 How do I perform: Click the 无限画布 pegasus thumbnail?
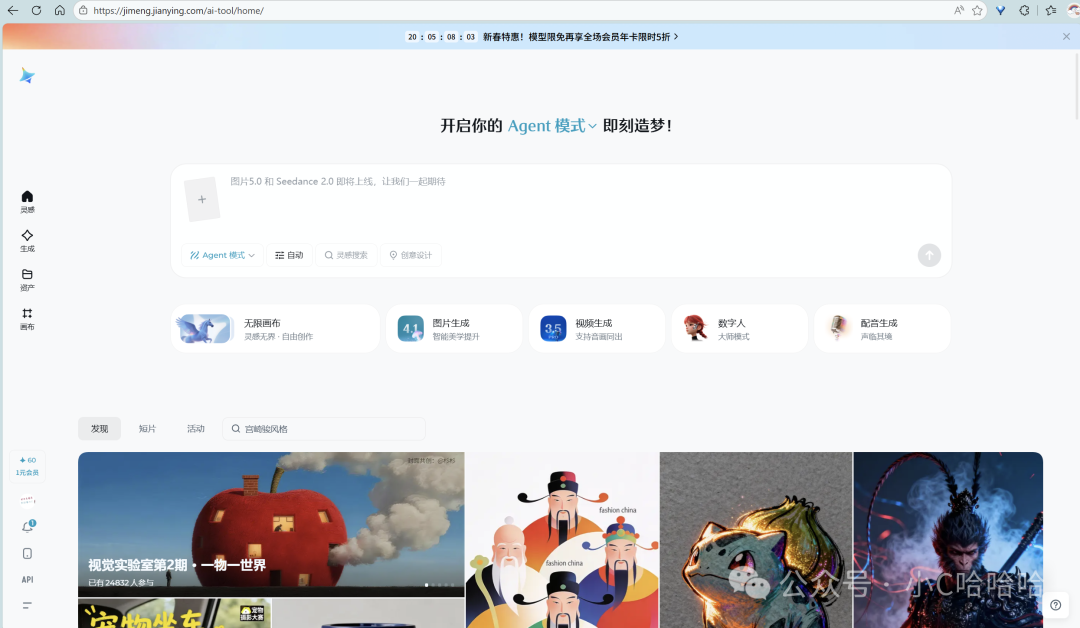tap(205, 328)
